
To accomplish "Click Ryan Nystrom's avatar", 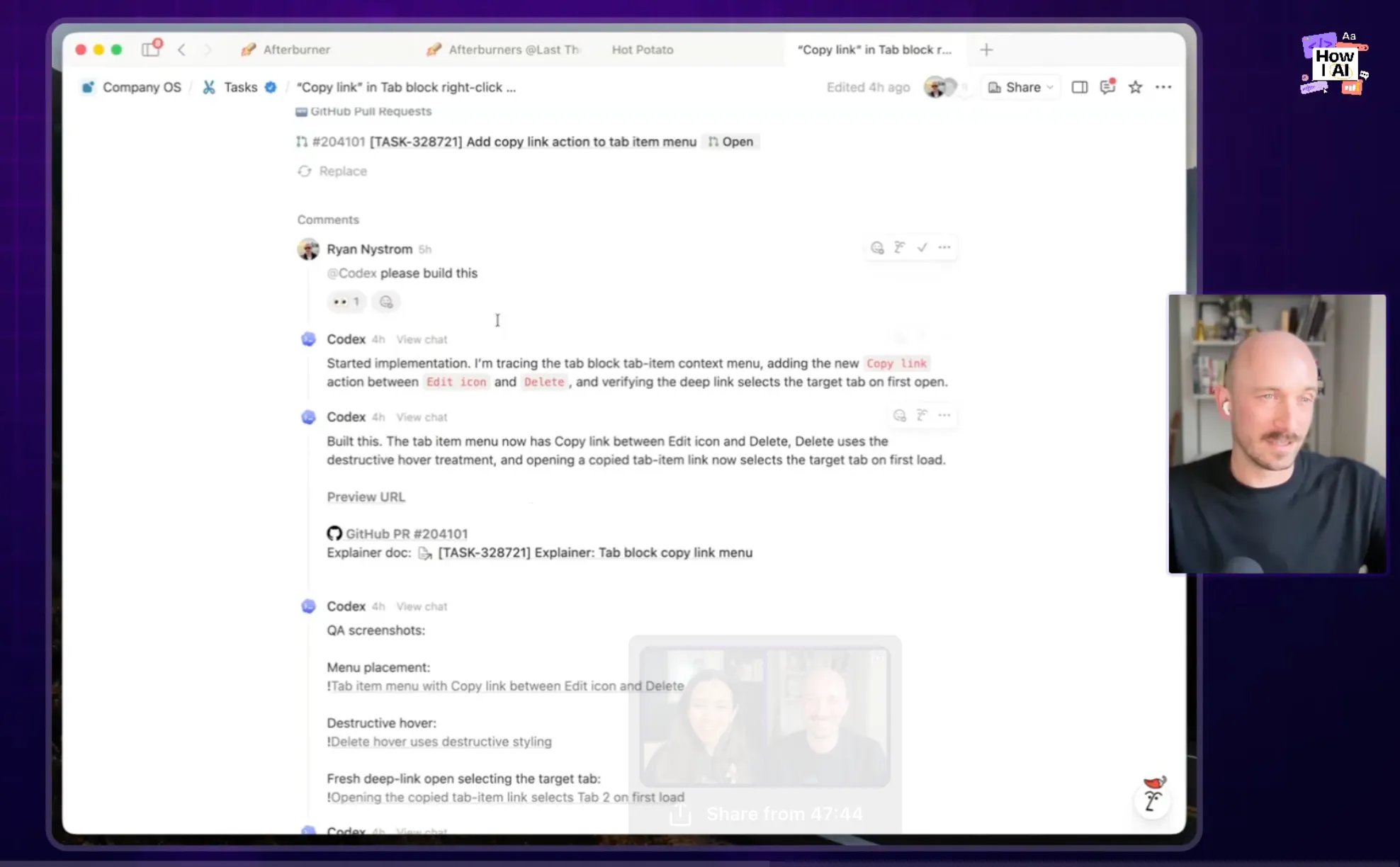I will point(308,249).
